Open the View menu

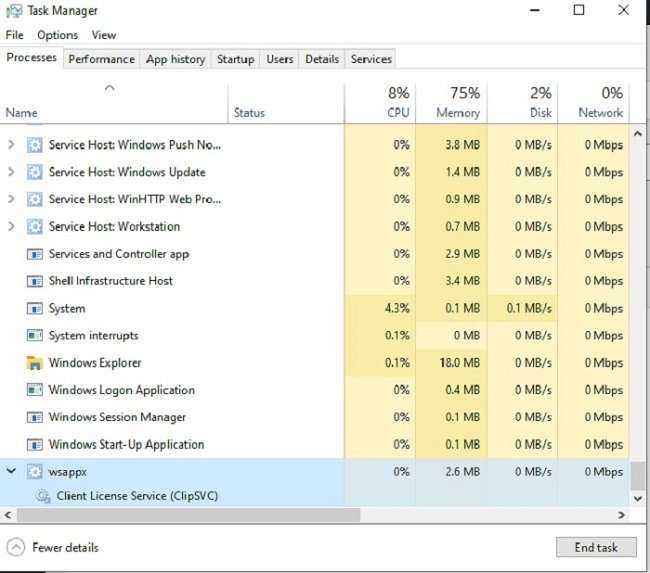click(104, 35)
